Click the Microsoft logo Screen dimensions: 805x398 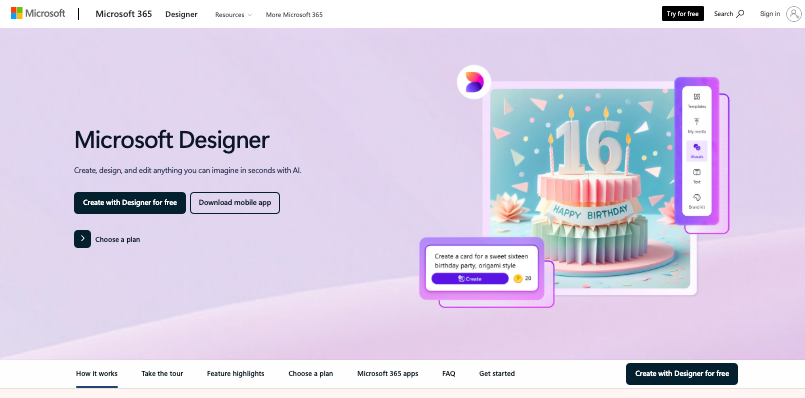(x=38, y=13)
